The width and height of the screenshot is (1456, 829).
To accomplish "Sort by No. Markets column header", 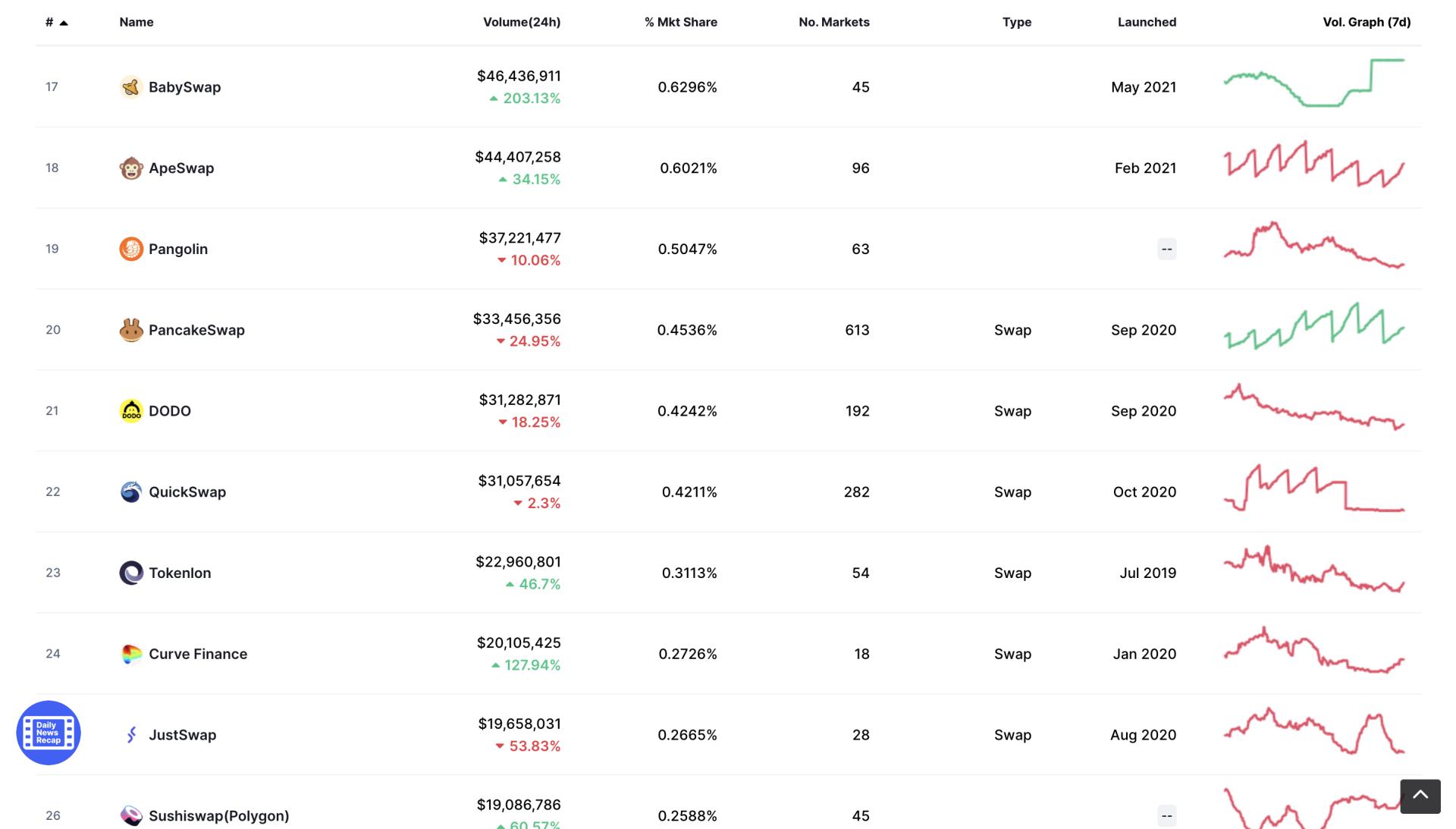I will (833, 22).
